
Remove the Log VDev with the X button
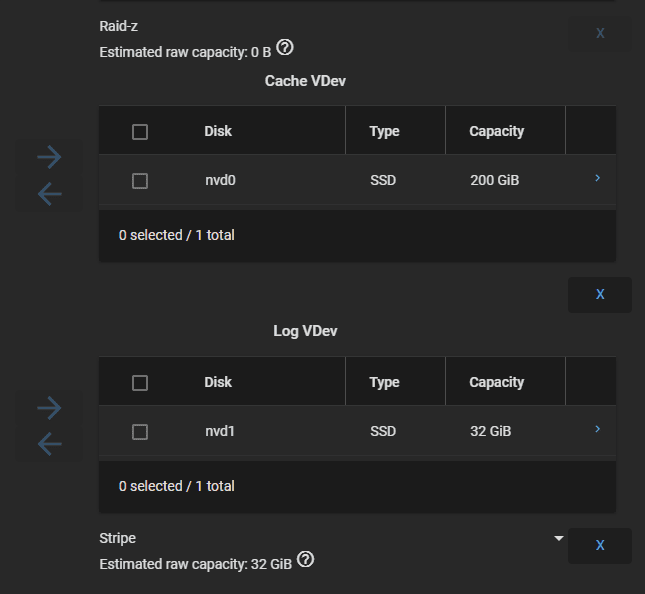tap(600, 545)
